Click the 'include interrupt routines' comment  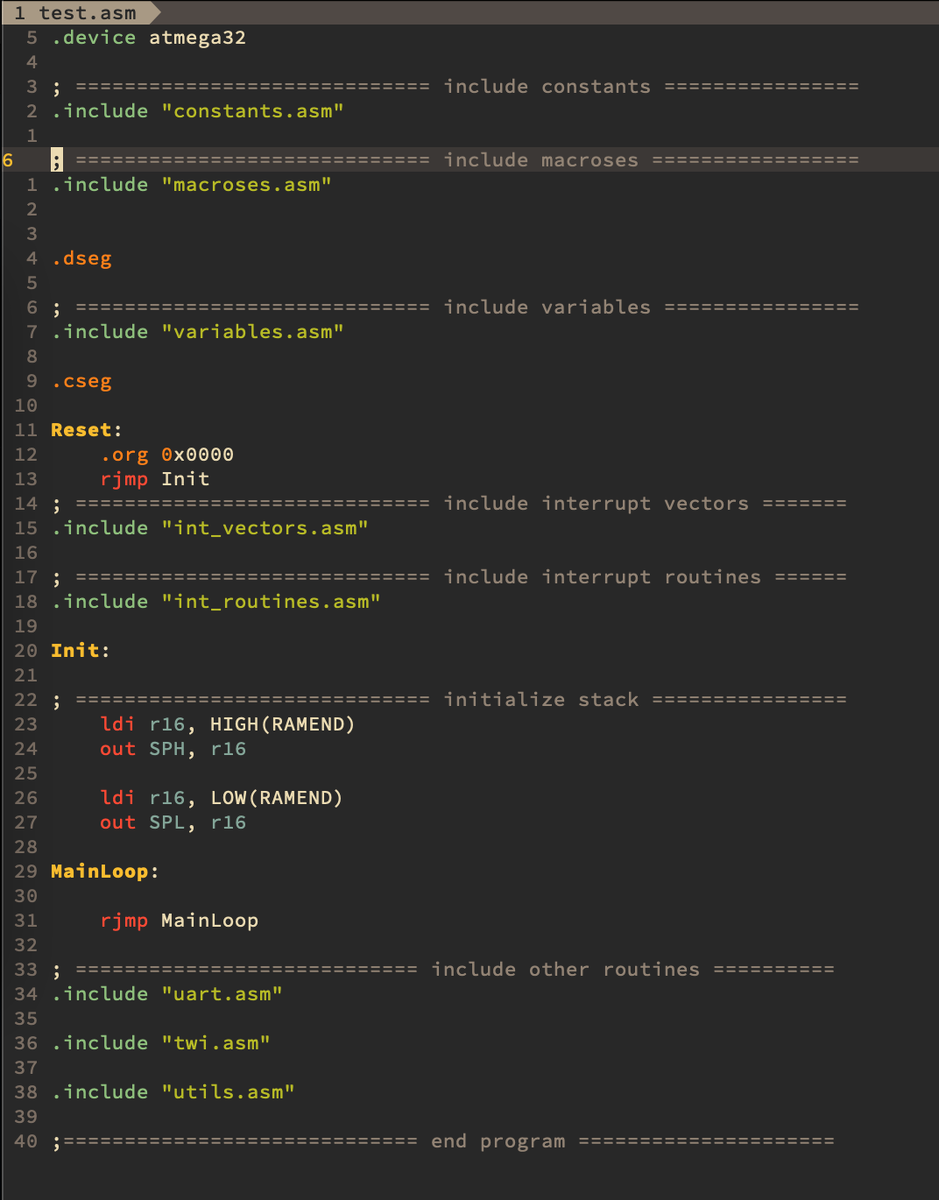449,577
